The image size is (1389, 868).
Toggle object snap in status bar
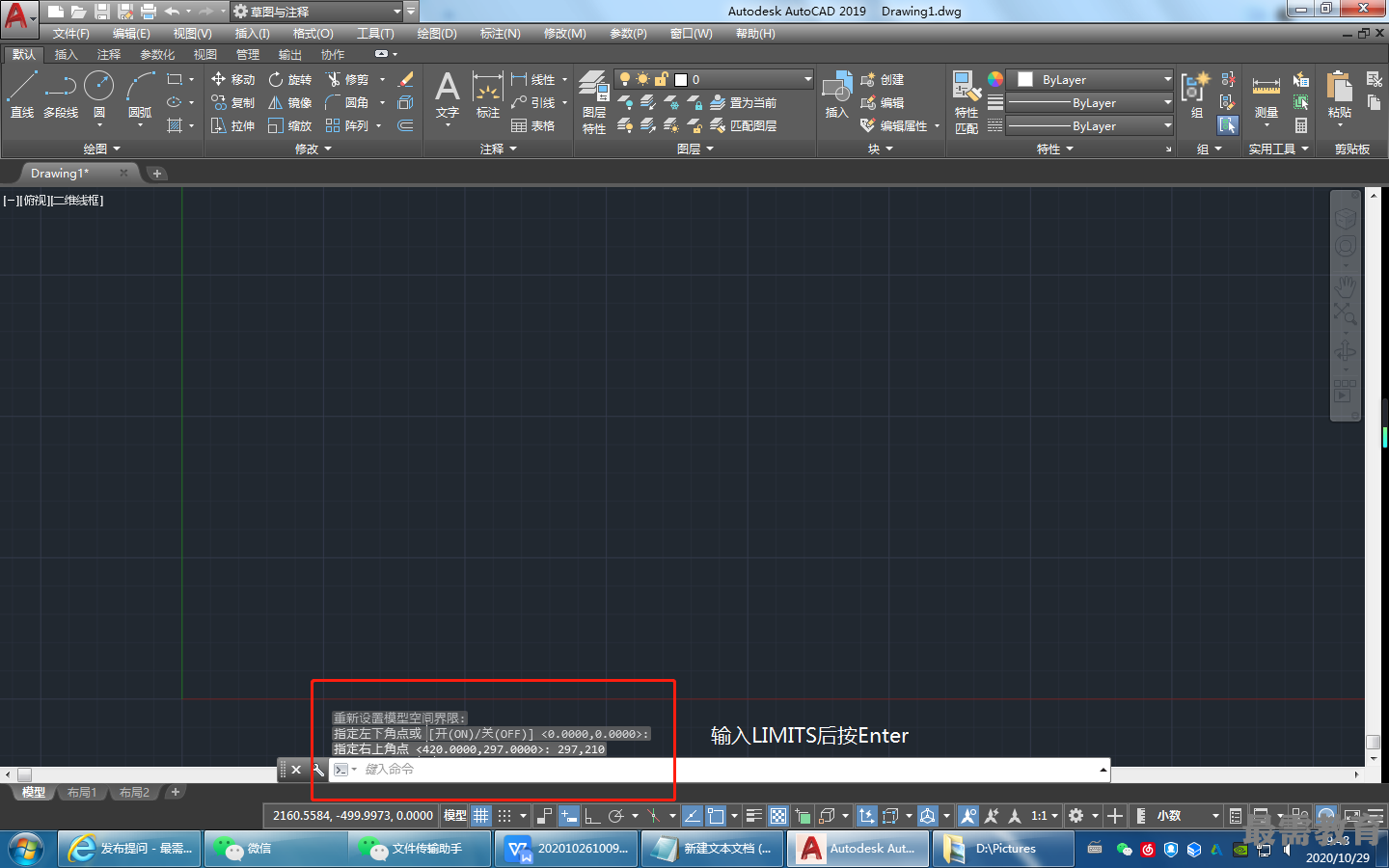pos(716,816)
